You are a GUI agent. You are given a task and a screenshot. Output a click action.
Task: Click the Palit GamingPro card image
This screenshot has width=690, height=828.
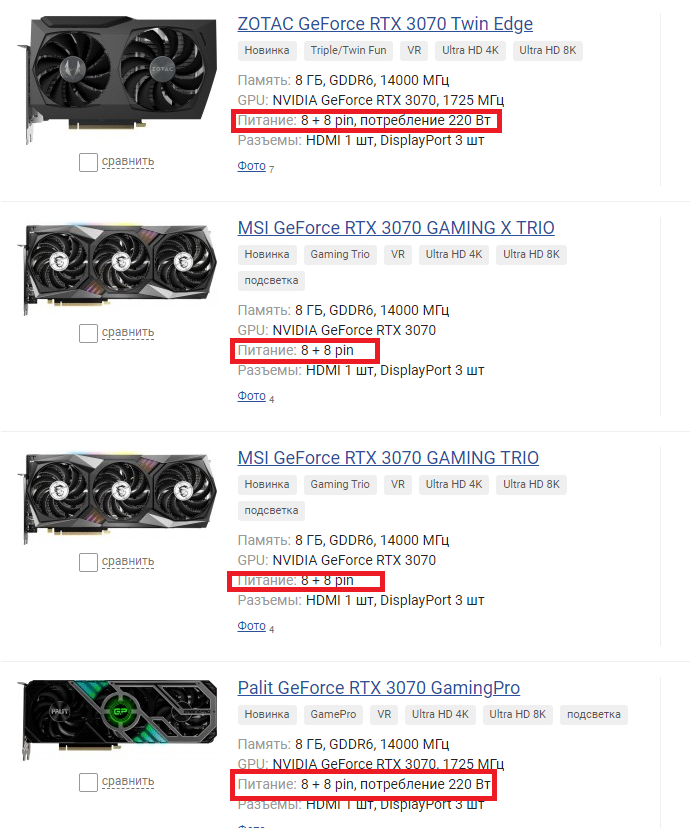pos(117,719)
